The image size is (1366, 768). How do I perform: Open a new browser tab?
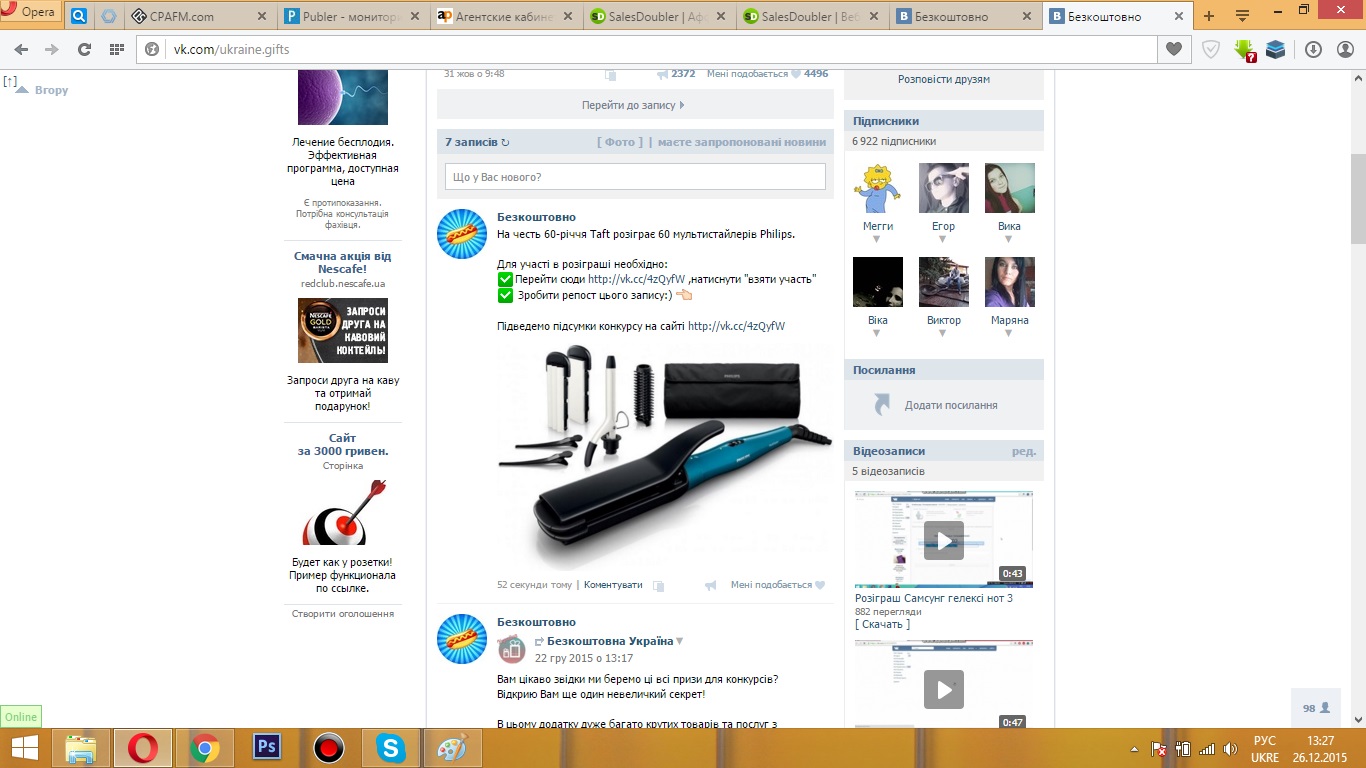click(1209, 16)
